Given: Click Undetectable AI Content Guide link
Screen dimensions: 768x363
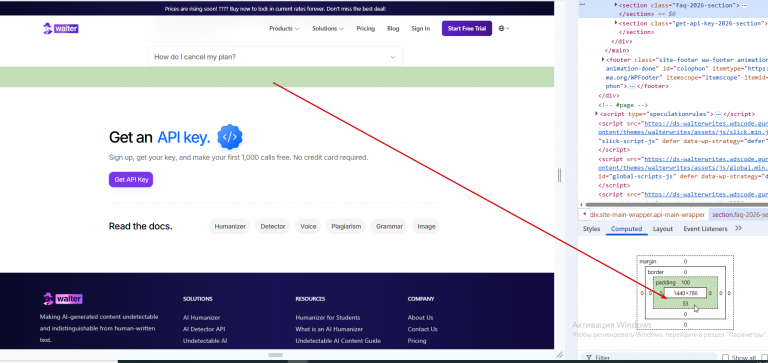Looking at the screenshot, I should [x=338, y=341].
